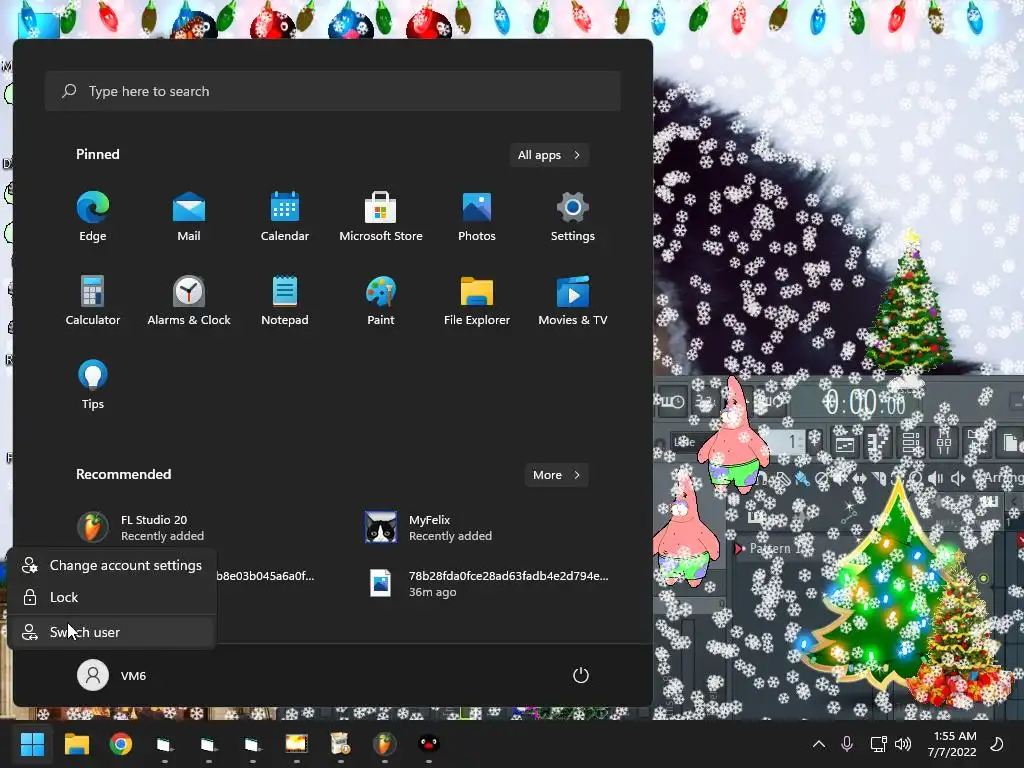Open the clock showing 1:55 AM
1024x768 pixels.
click(x=952, y=744)
